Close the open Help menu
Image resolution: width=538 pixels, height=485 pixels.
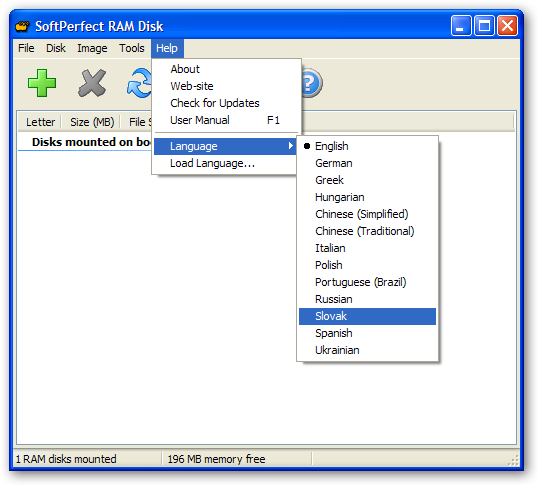pos(167,48)
